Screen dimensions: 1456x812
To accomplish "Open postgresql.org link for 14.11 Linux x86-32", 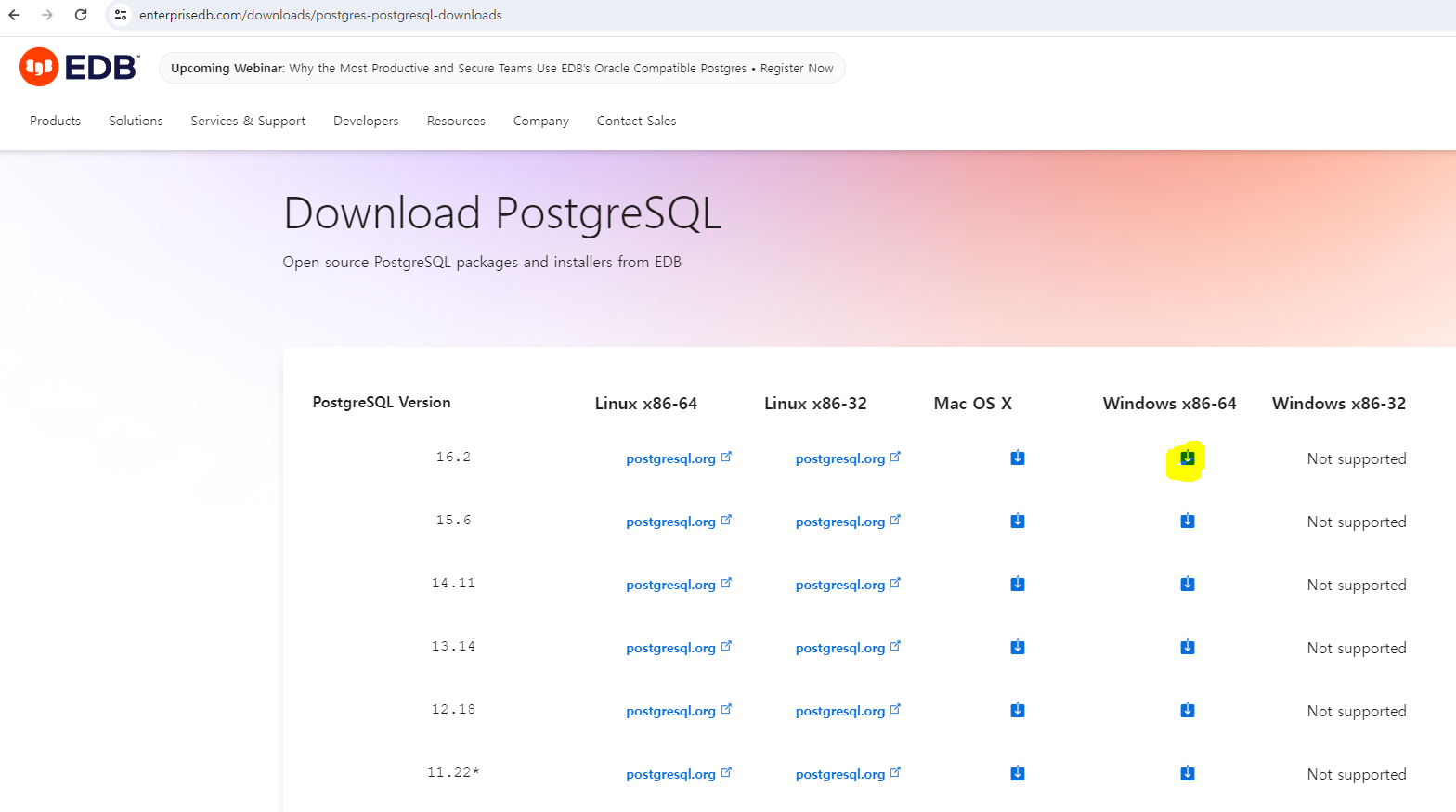I will pyautogui.click(x=848, y=585).
